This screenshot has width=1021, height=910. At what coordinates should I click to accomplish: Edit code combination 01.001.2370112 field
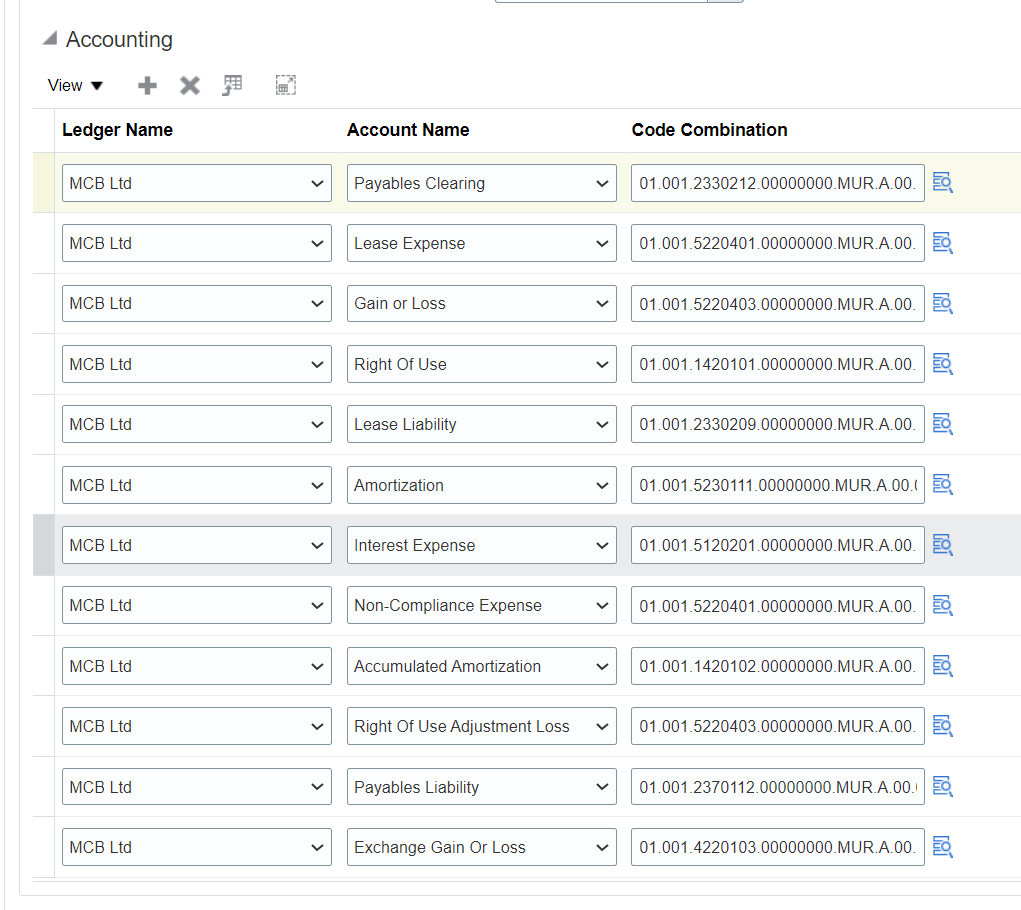777,787
